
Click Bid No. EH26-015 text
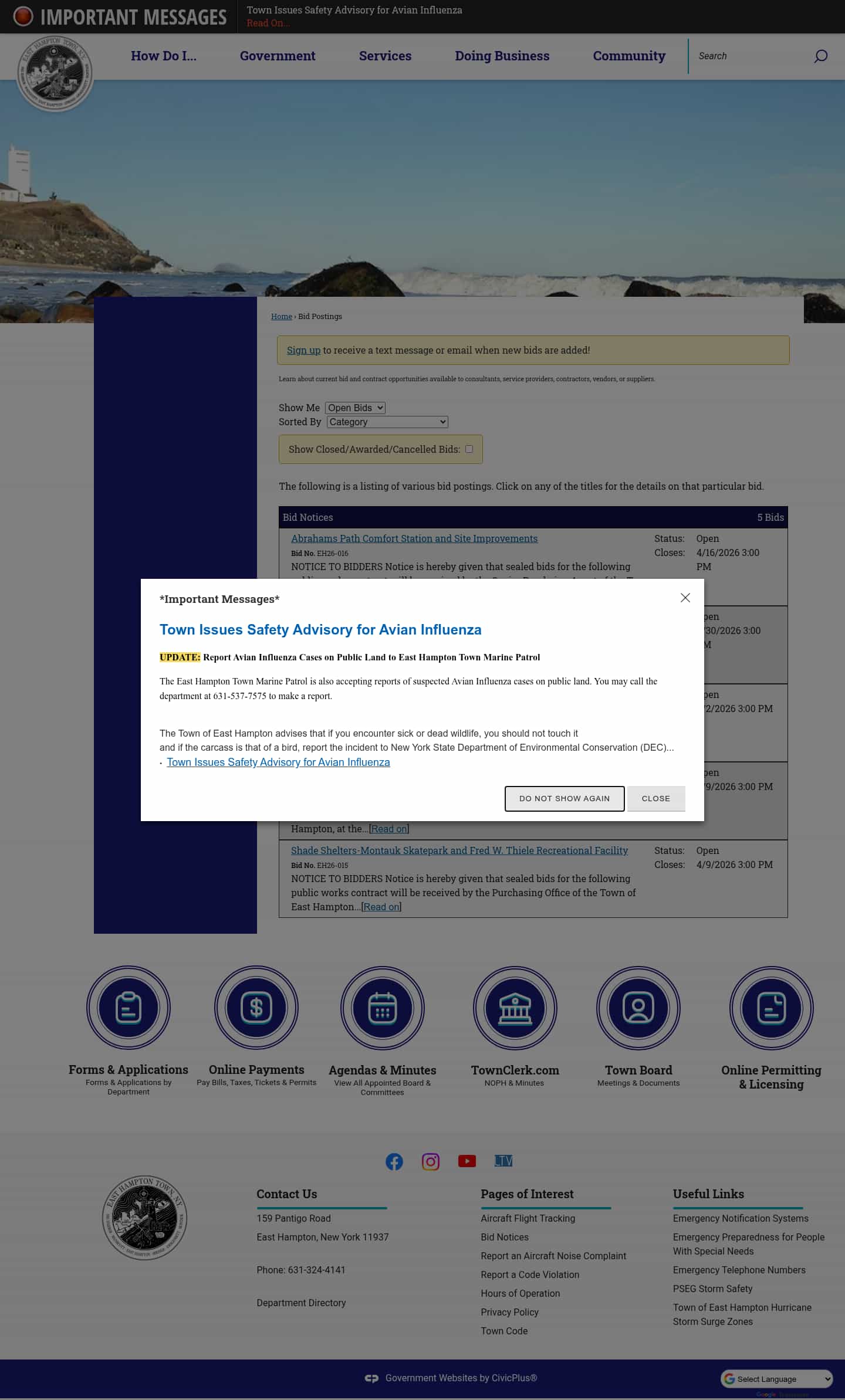click(320, 865)
